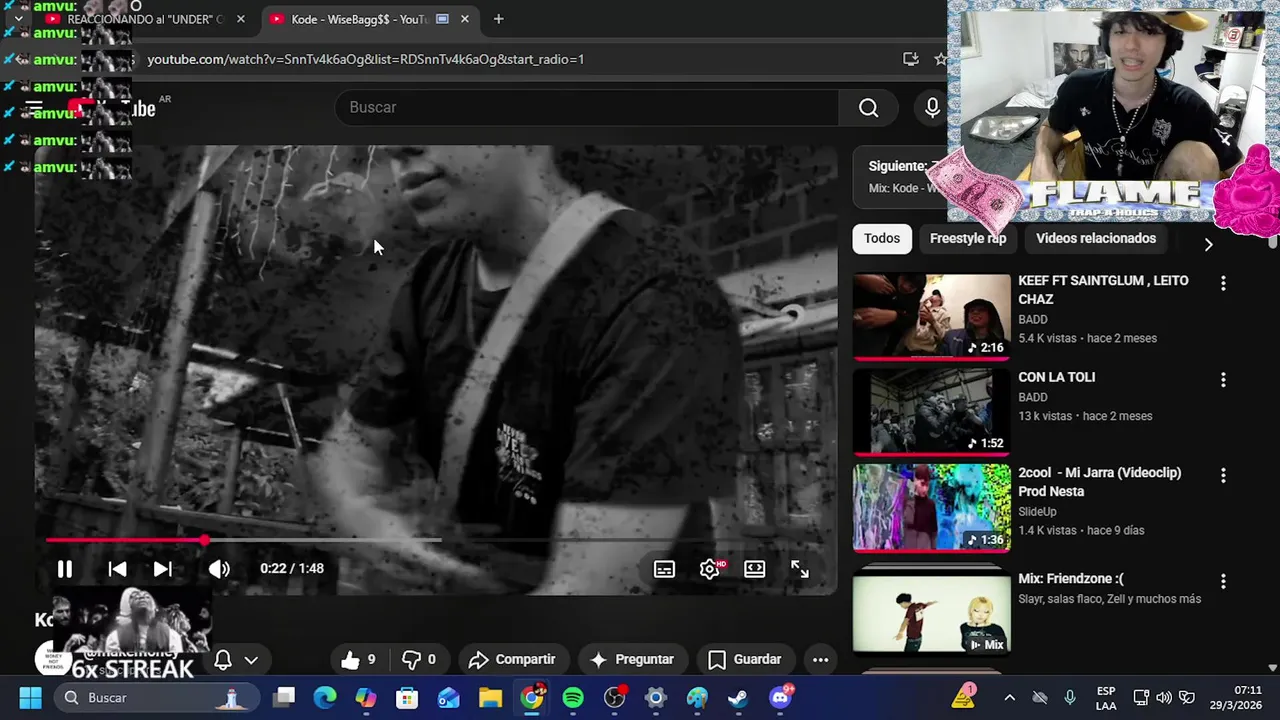Viewport: 1280px width, 720px height.
Task: Open Spotify from the taskbar
Action: [573, 698]
